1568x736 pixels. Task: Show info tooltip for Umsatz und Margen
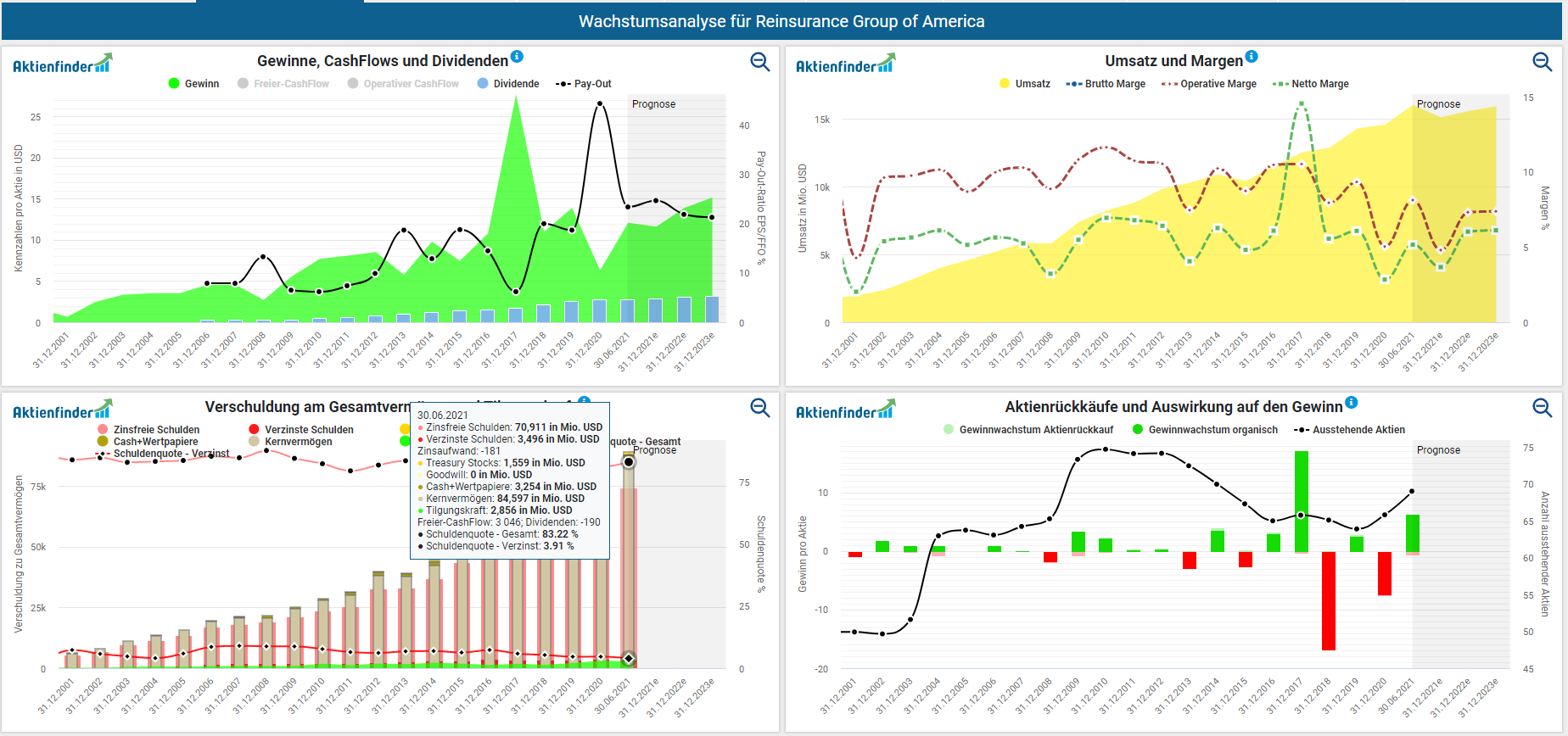point(1252,57)
